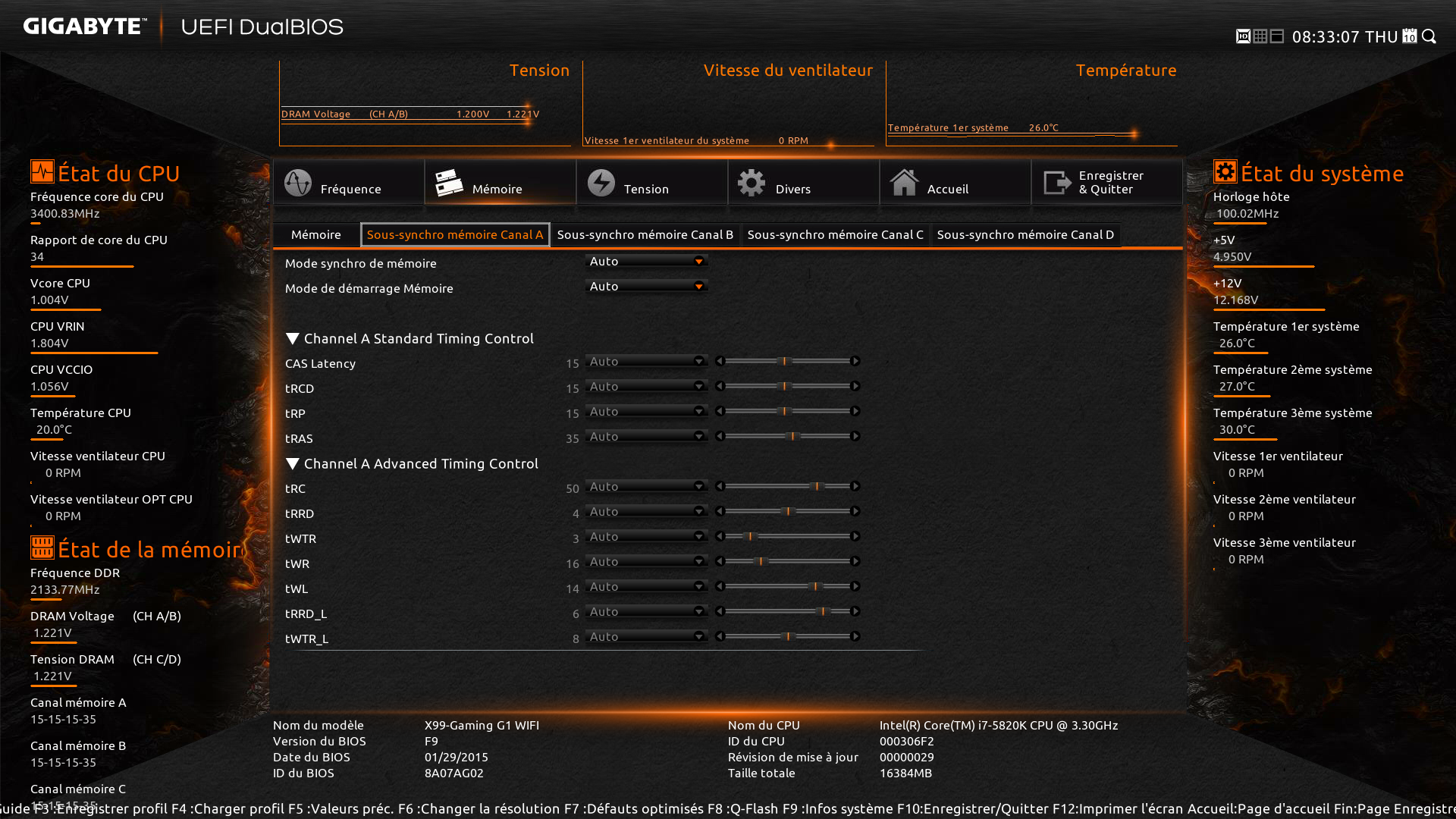Click the État du CPU waveform icon
Screen dimensions: 1456x819
click(42, 171)
